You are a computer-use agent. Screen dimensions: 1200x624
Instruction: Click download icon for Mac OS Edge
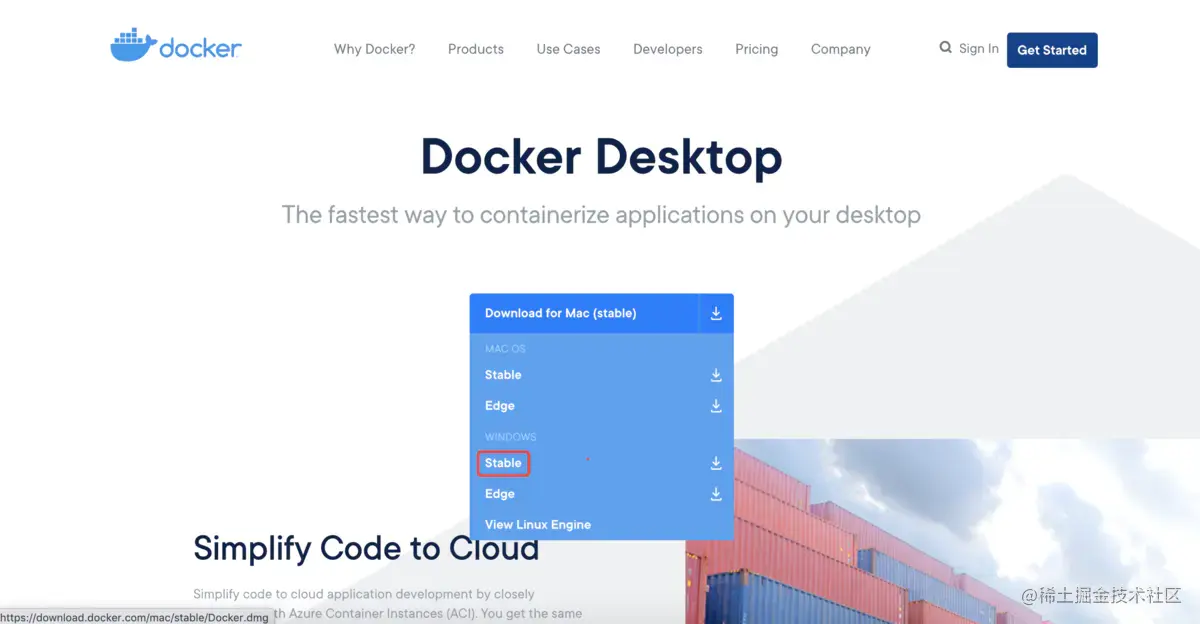[716, 406]
